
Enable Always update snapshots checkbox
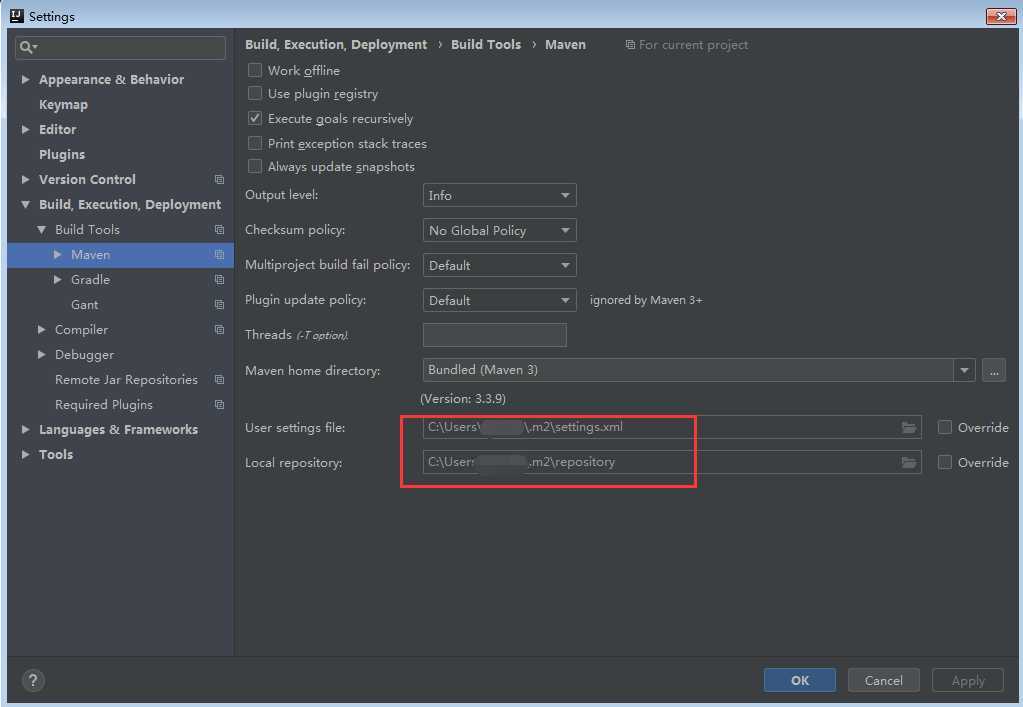coord(255,166)
